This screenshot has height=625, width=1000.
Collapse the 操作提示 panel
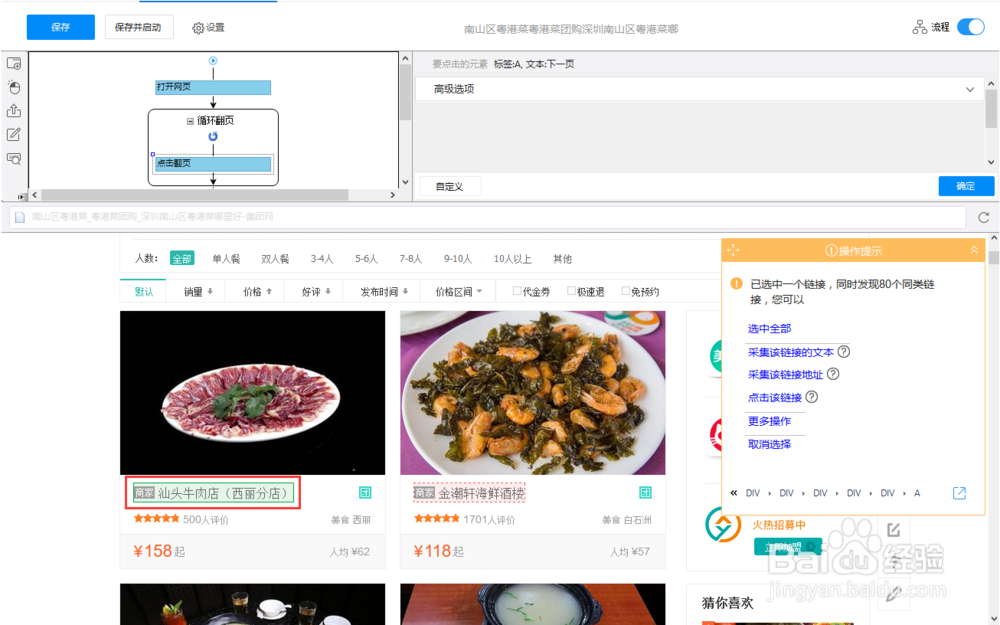(x=974, y=250)
